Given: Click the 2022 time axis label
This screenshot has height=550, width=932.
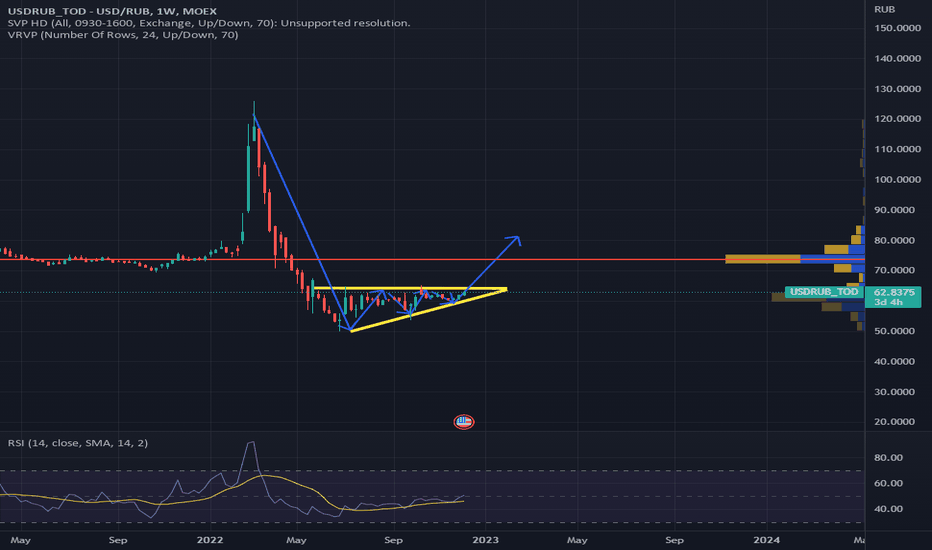Looking at the screenshot, I should tap(210, 540).
